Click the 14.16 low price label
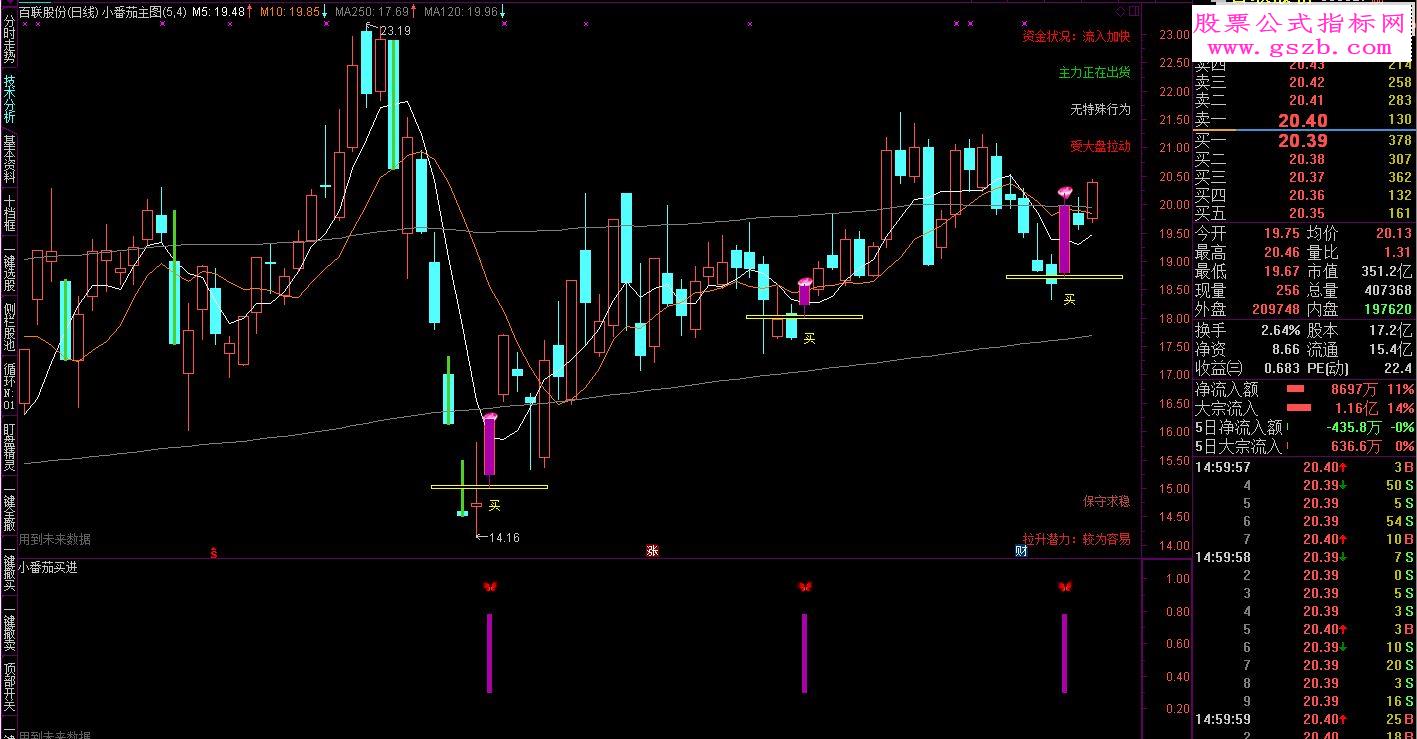The height and width of the screenshot is (739, 1417). click(x=503, y=538)
